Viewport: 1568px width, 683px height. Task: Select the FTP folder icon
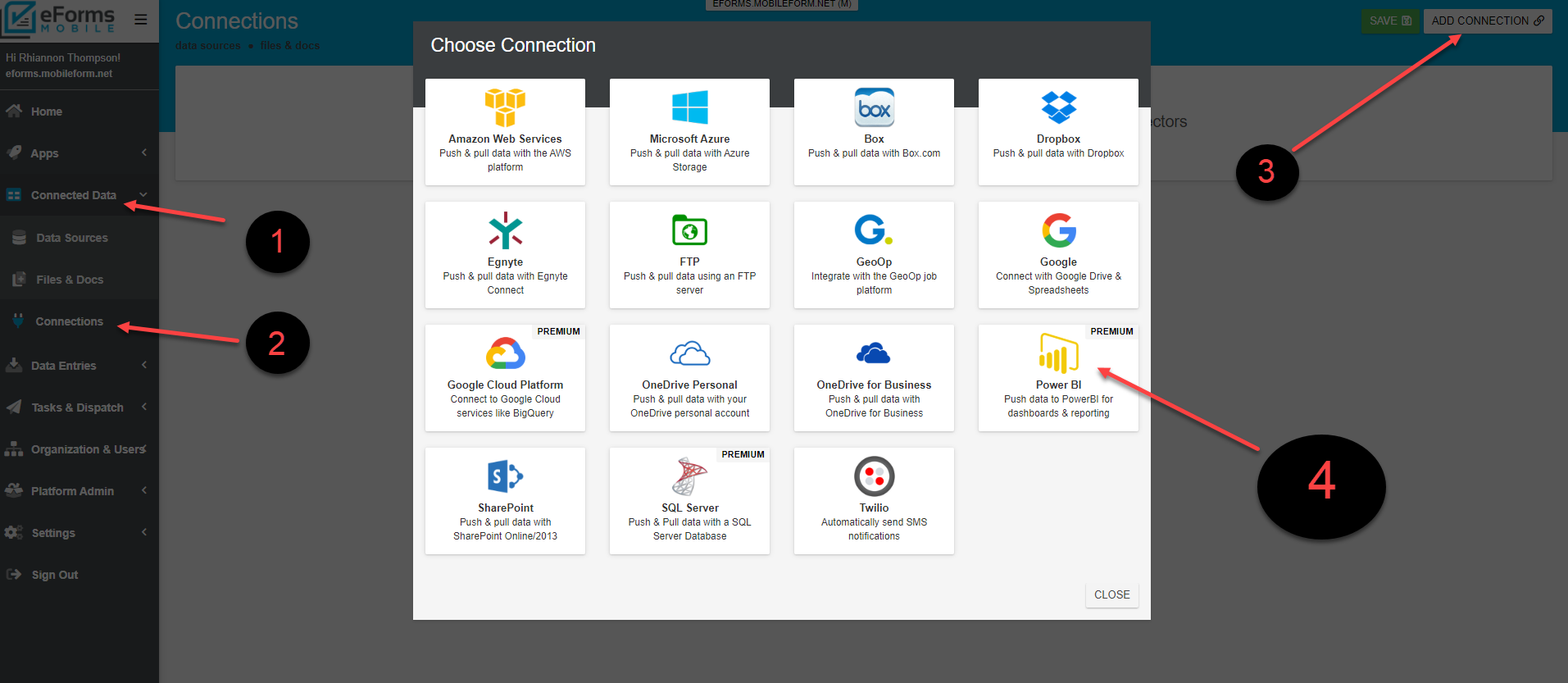[x=689, y=230]
